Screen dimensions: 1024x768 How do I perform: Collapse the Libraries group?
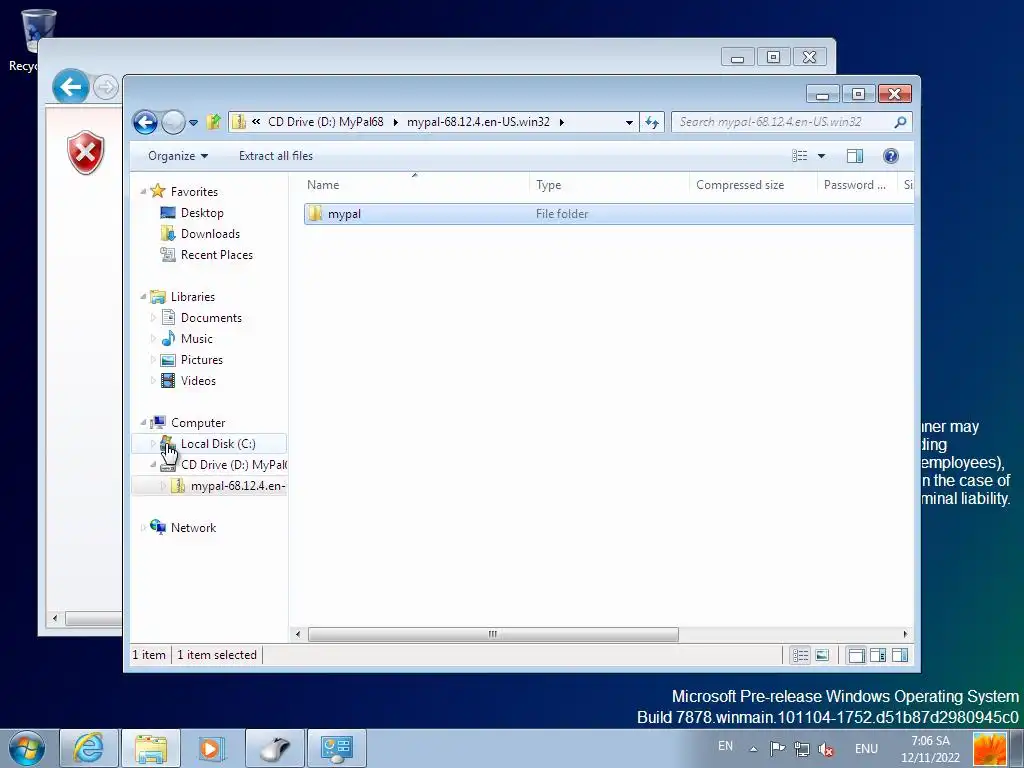(143, 296)
